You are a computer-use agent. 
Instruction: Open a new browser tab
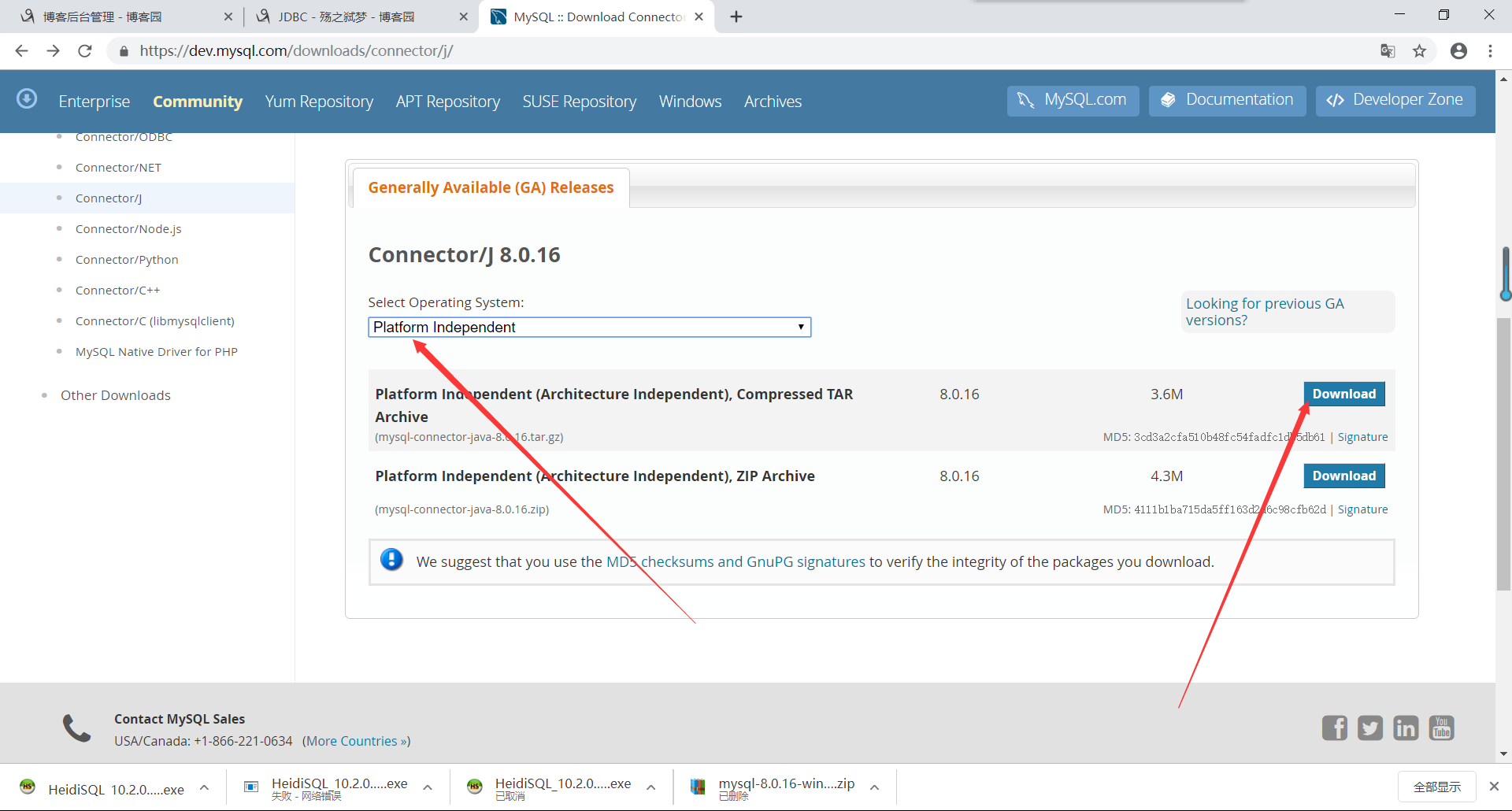pyautogui.click(x=736, y=17)
